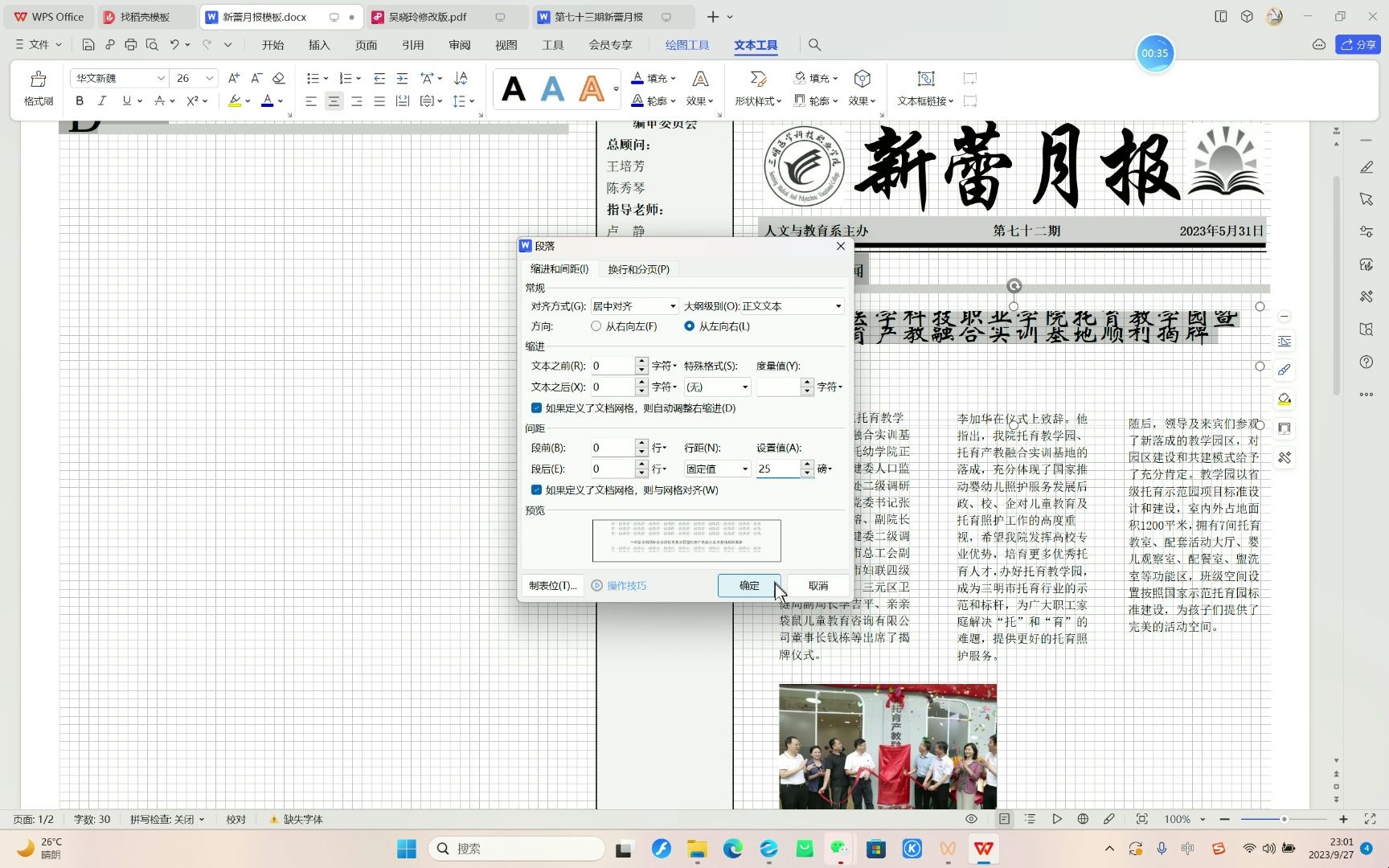Click the justify alignment icon
Viewport: 1389px width, 868px height.
(x=379, y=100)
